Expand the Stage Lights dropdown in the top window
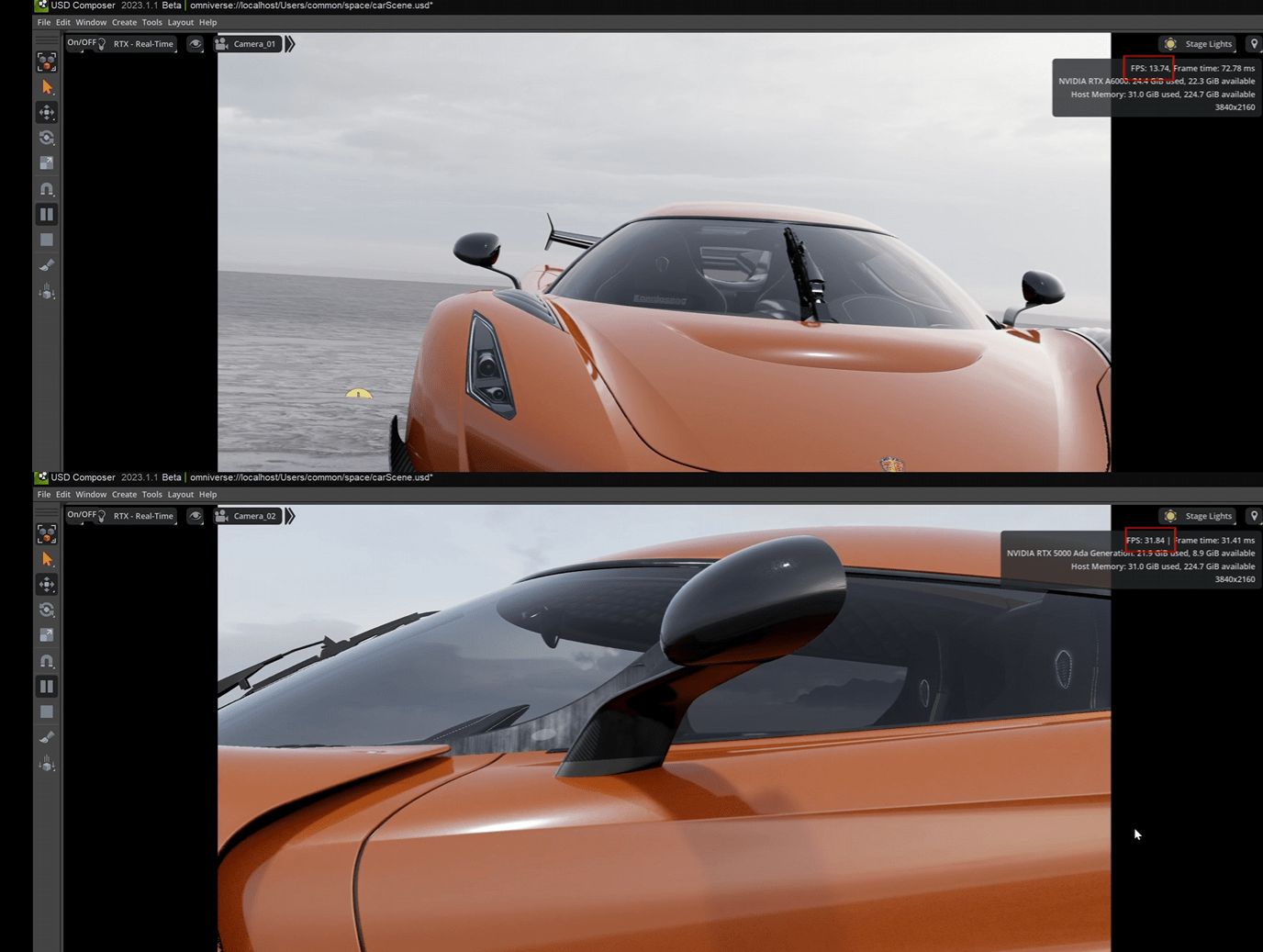The image size is (1263, 952). point(1198,44)
